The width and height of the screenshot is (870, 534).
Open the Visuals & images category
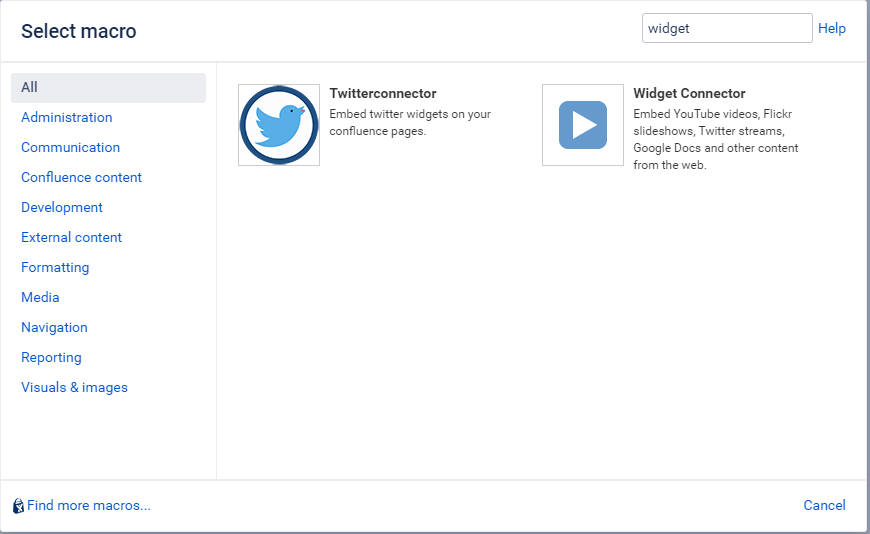point(74,387)
